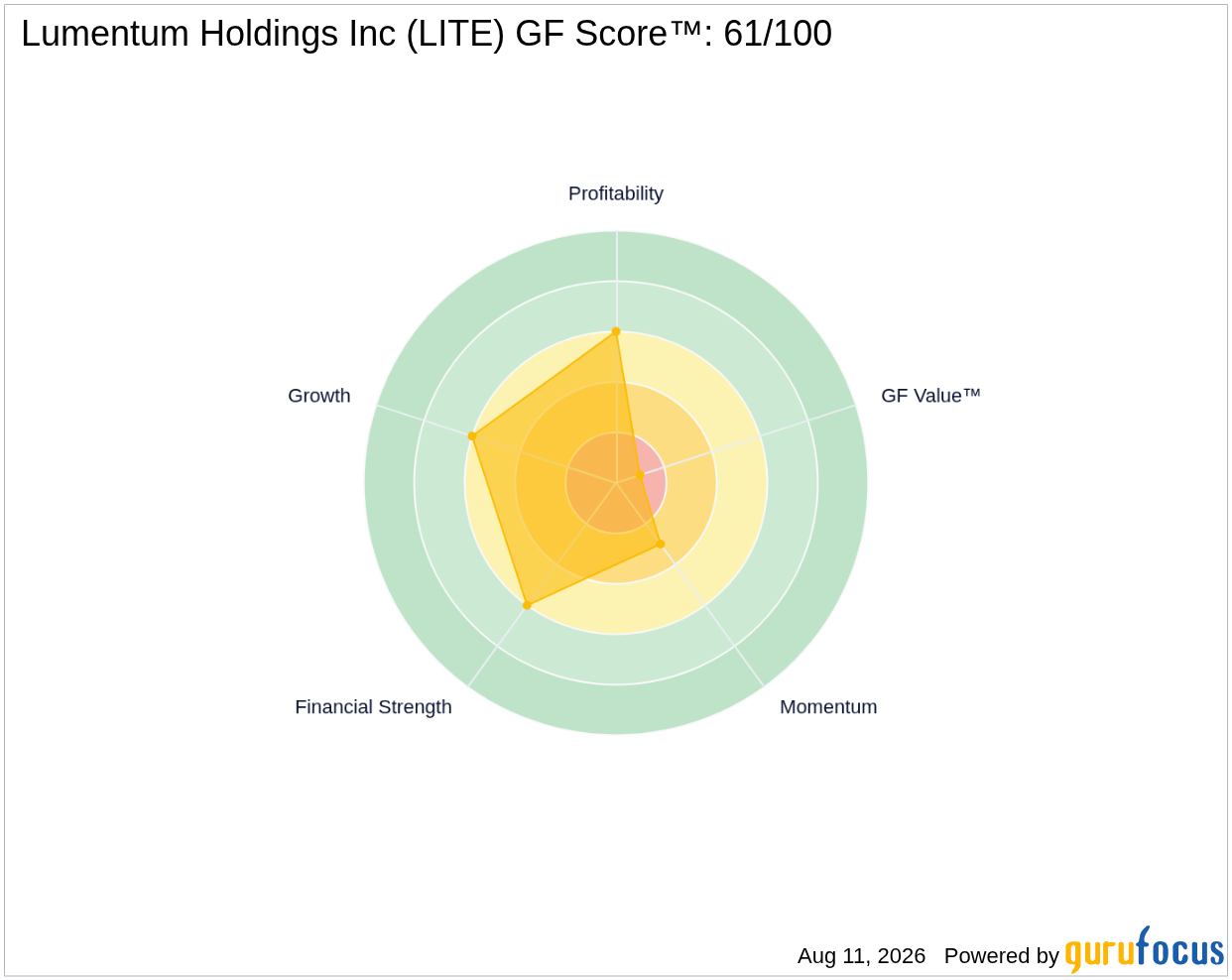Viewport: 1232px width, 980px height.
Task: Select the GF Value™ axis label
Action: pos(930,396)
